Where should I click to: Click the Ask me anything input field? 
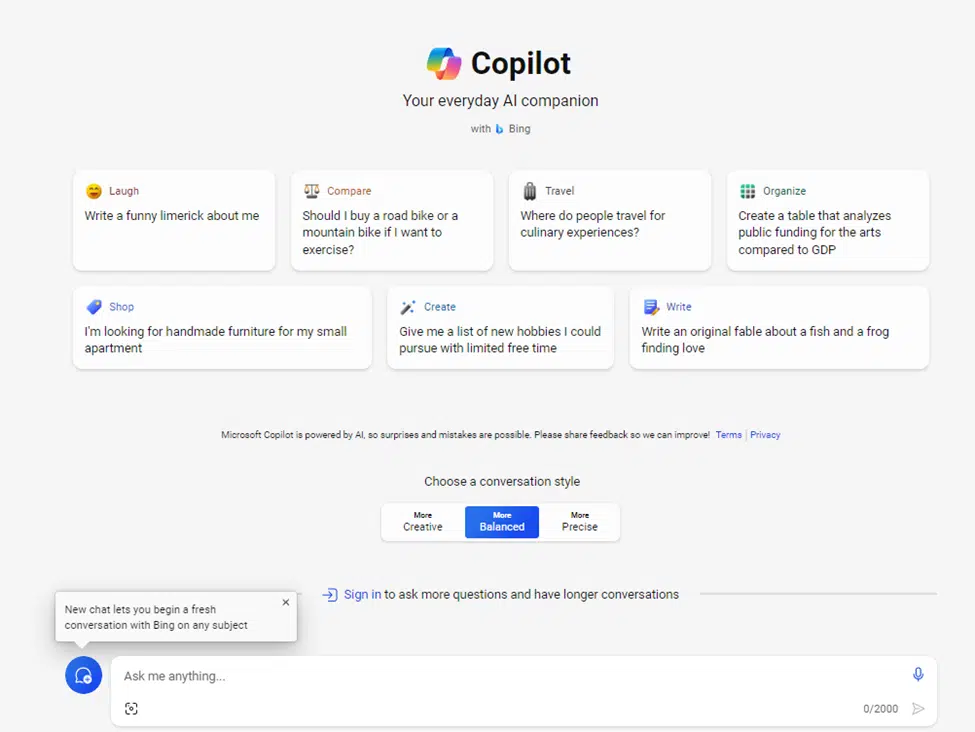[500, 676]
